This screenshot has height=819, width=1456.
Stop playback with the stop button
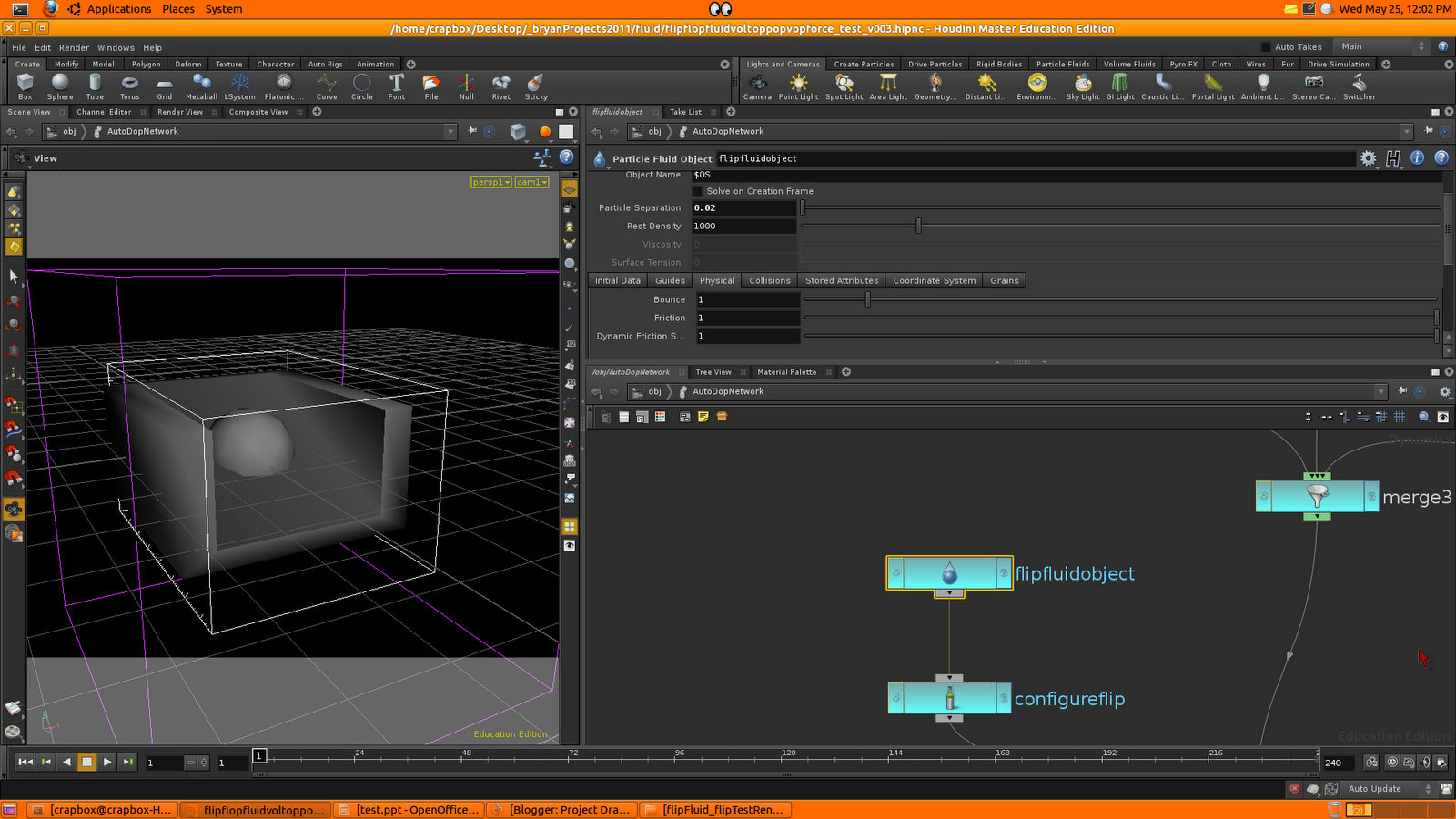(x=86, y=763)
